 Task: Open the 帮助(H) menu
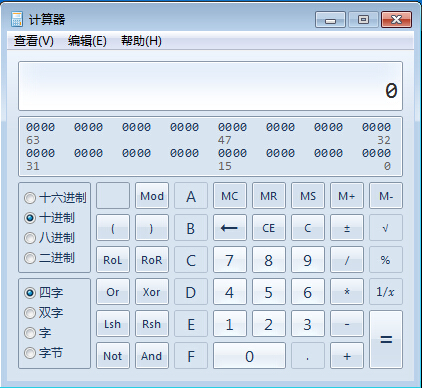click(x=141, y=41)
